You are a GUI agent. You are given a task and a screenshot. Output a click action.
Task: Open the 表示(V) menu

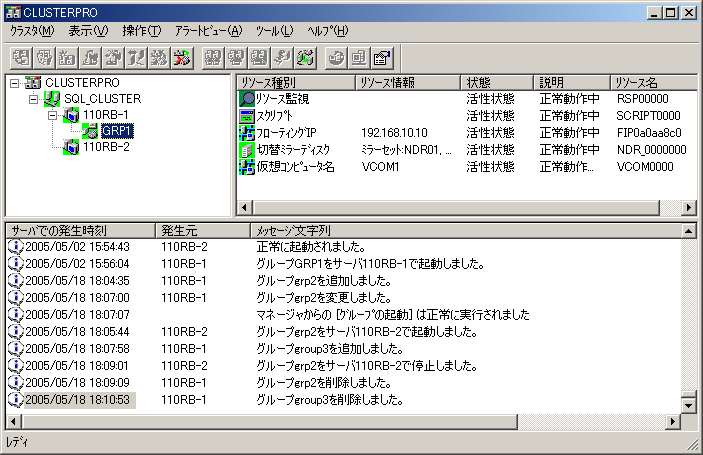coord(88,31)
